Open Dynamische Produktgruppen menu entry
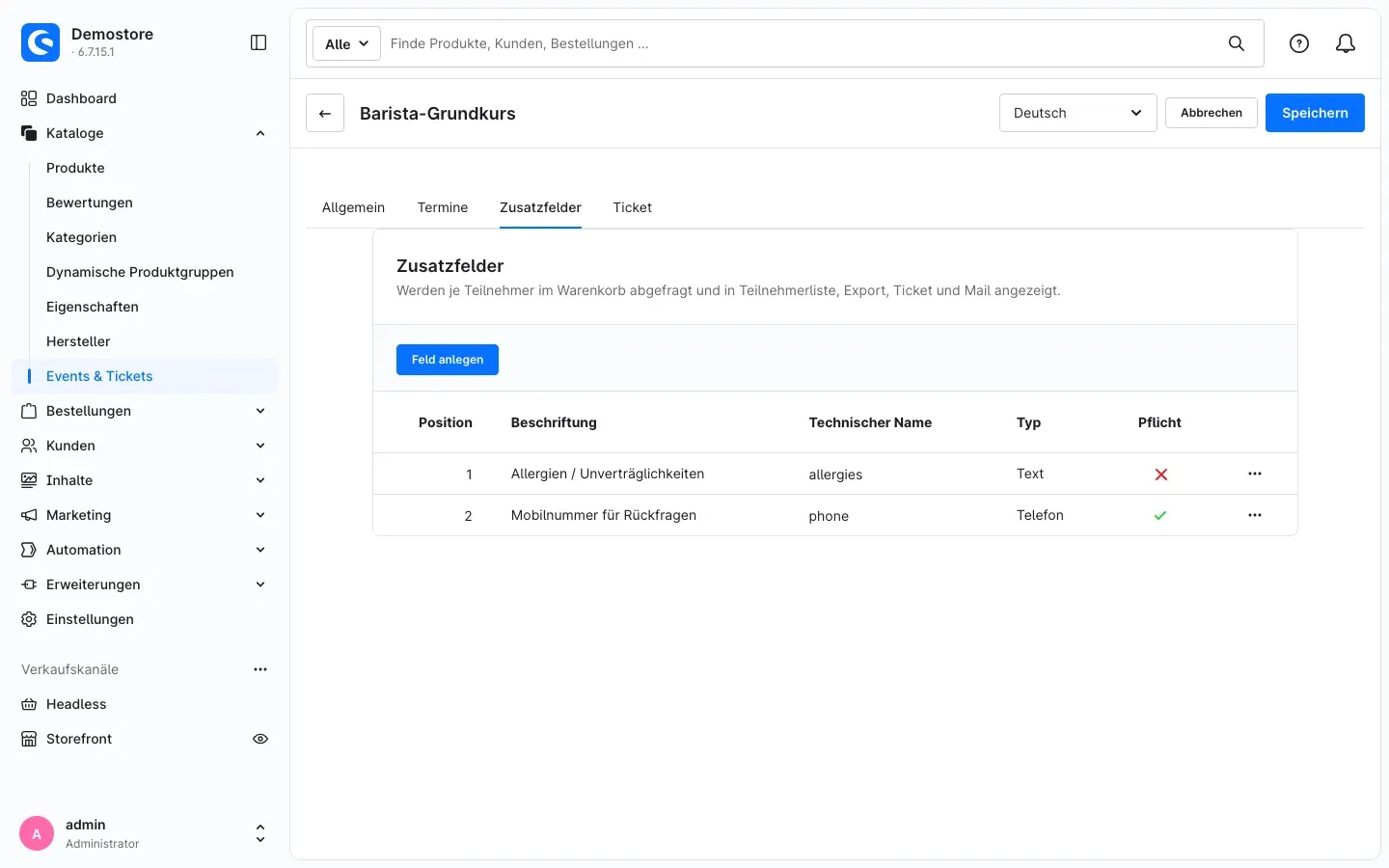This screenshot has width=1389, height=868. click(x=140, y=272)
